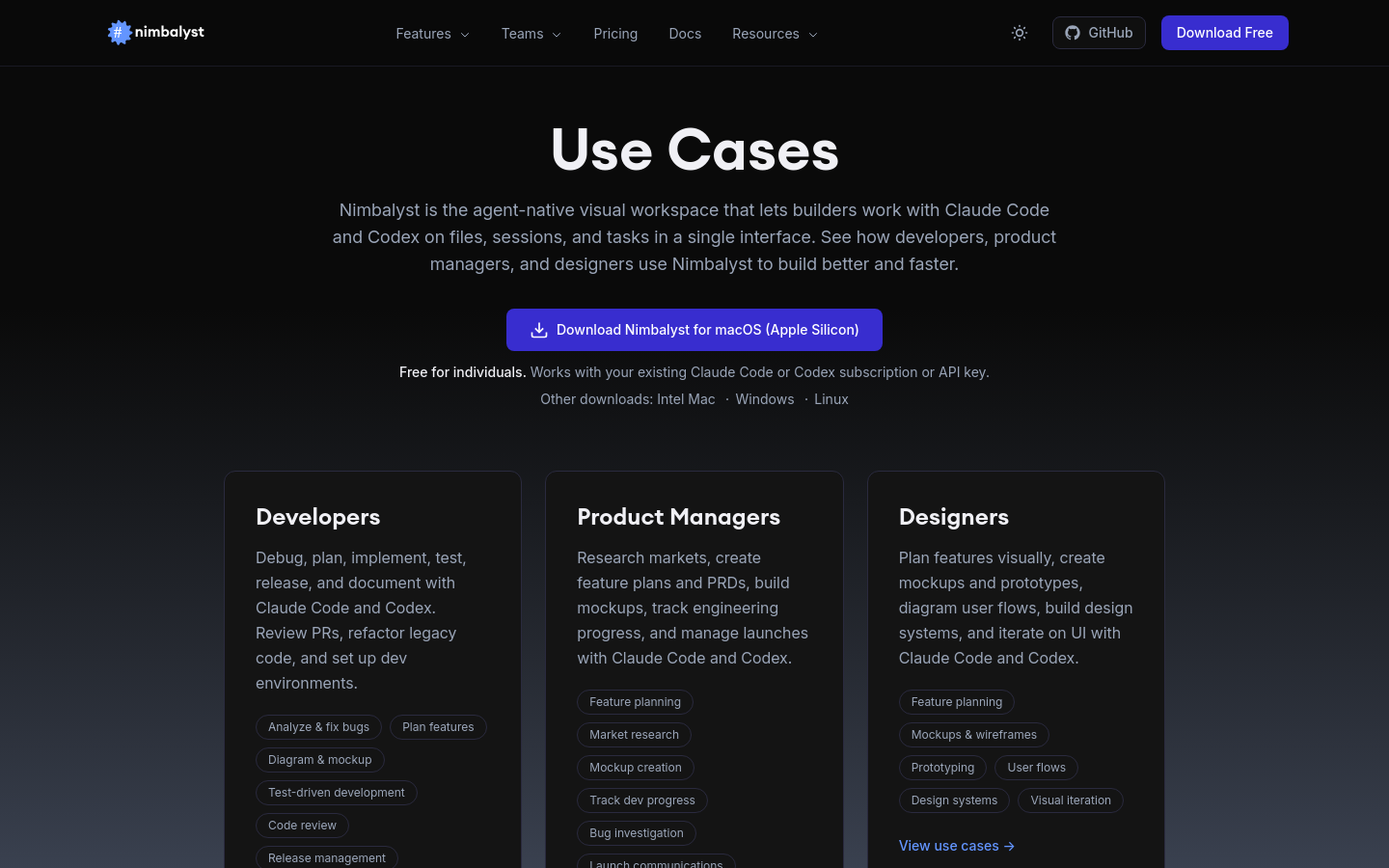Screen dimensions: 1389x868
Task: Select the Design systems tag
Action: pos(954,800)
